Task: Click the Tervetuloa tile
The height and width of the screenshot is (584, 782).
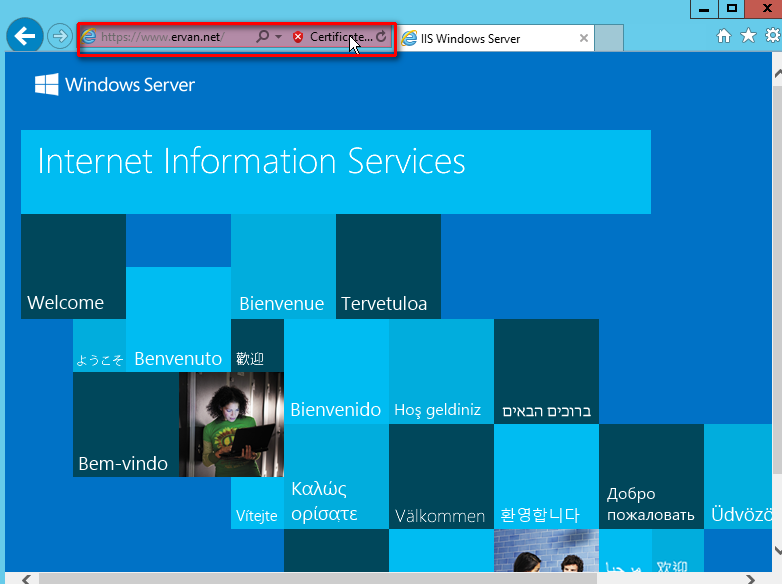Action: tap(389, 266)
